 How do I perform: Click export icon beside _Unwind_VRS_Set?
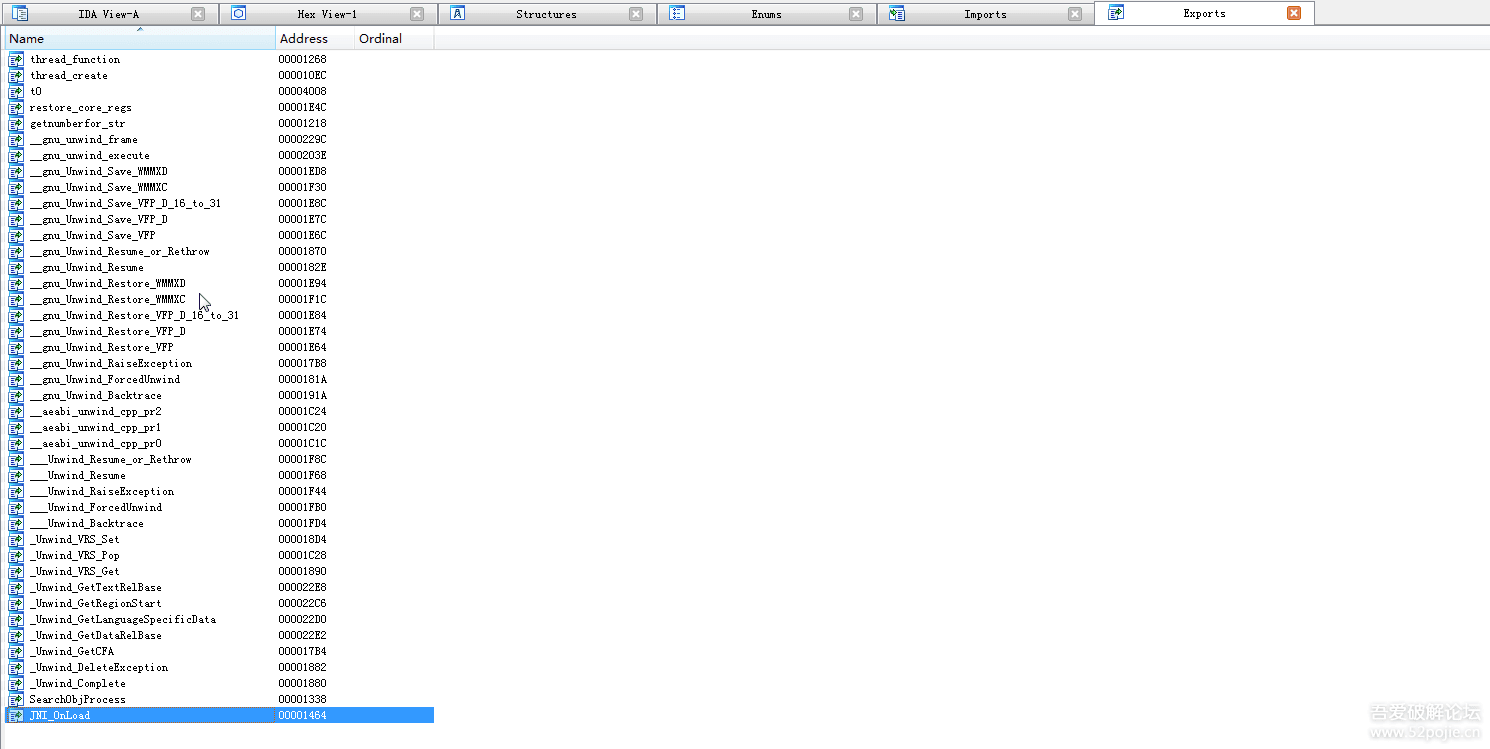[16, 540]
